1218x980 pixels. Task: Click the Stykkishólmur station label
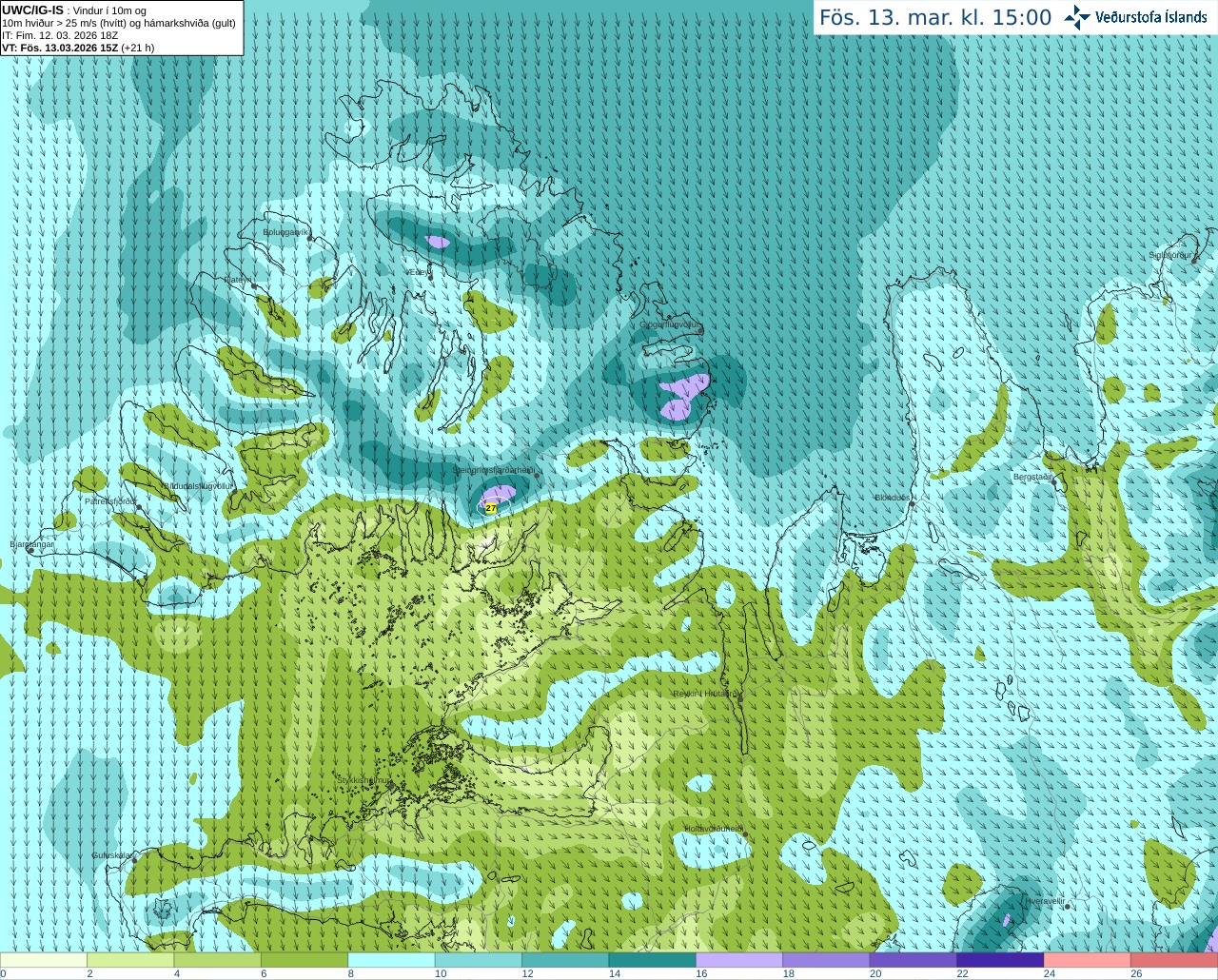[x=363, y=780]
